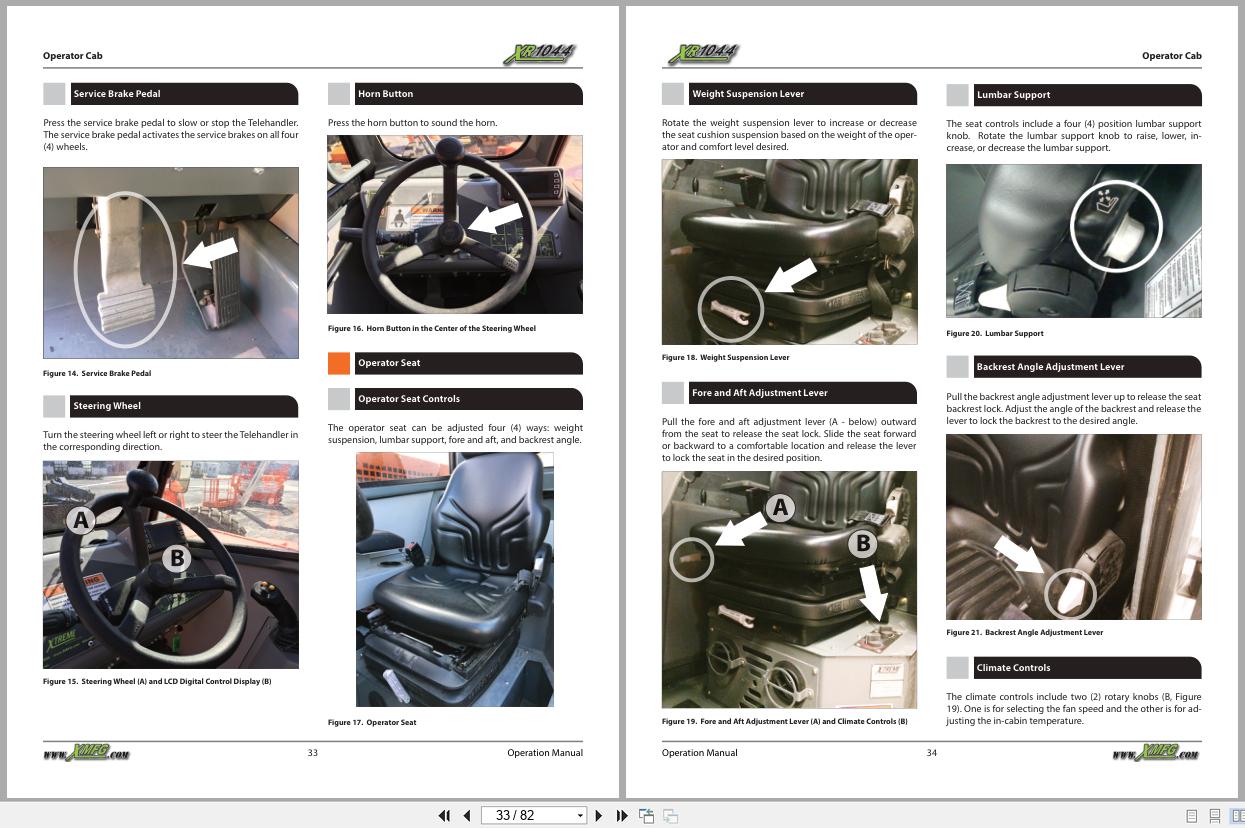Open the page number dropdown arrow

click(580, 816)
